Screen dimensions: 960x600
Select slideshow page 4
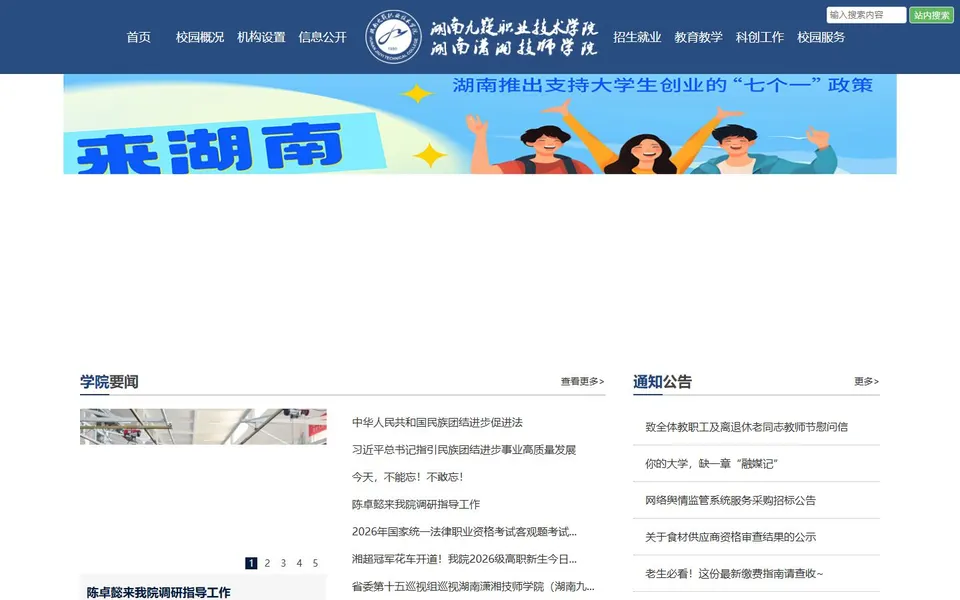tap(299, 563)
